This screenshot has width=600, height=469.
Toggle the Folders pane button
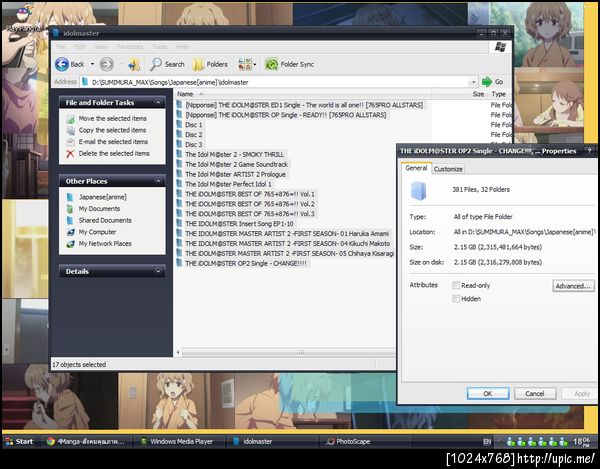210,64
